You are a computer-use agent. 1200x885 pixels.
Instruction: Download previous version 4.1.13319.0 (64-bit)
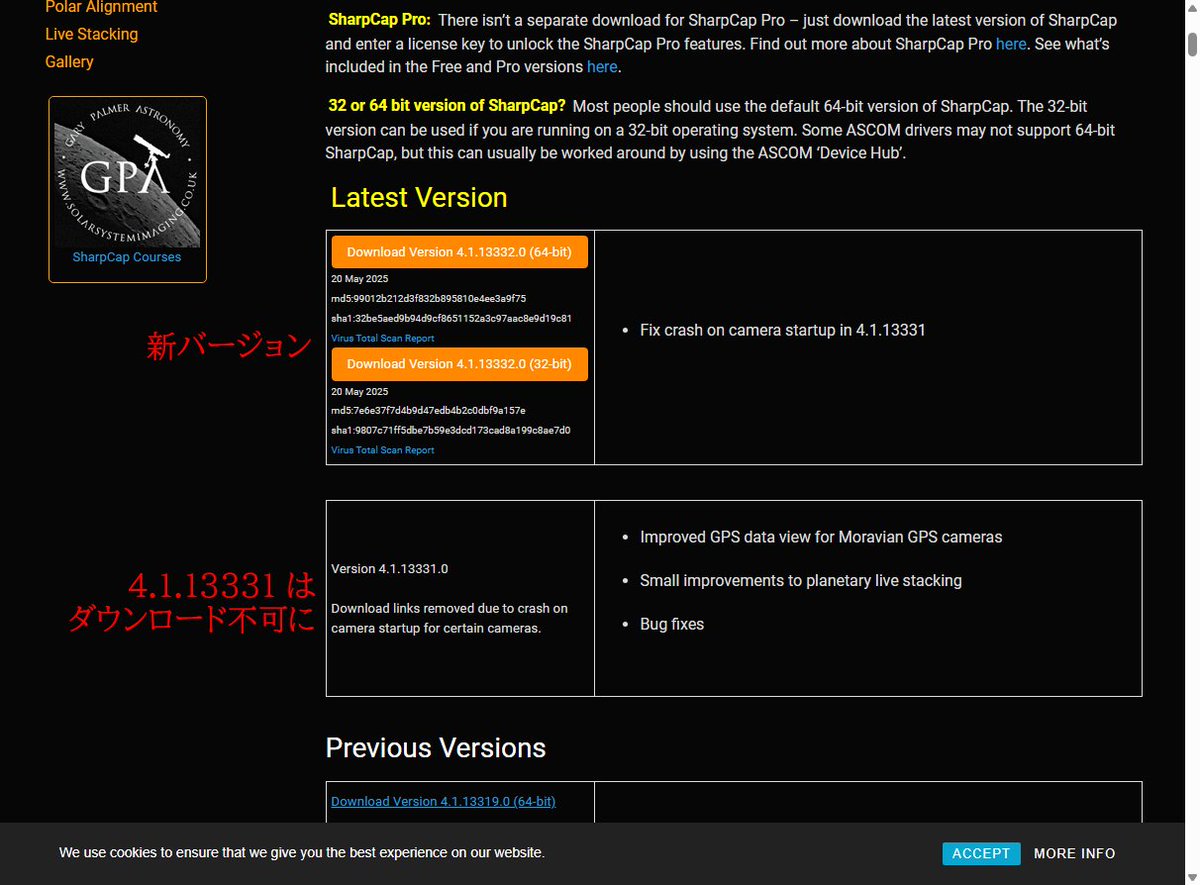pyautogui.click(x=443, y=801)
